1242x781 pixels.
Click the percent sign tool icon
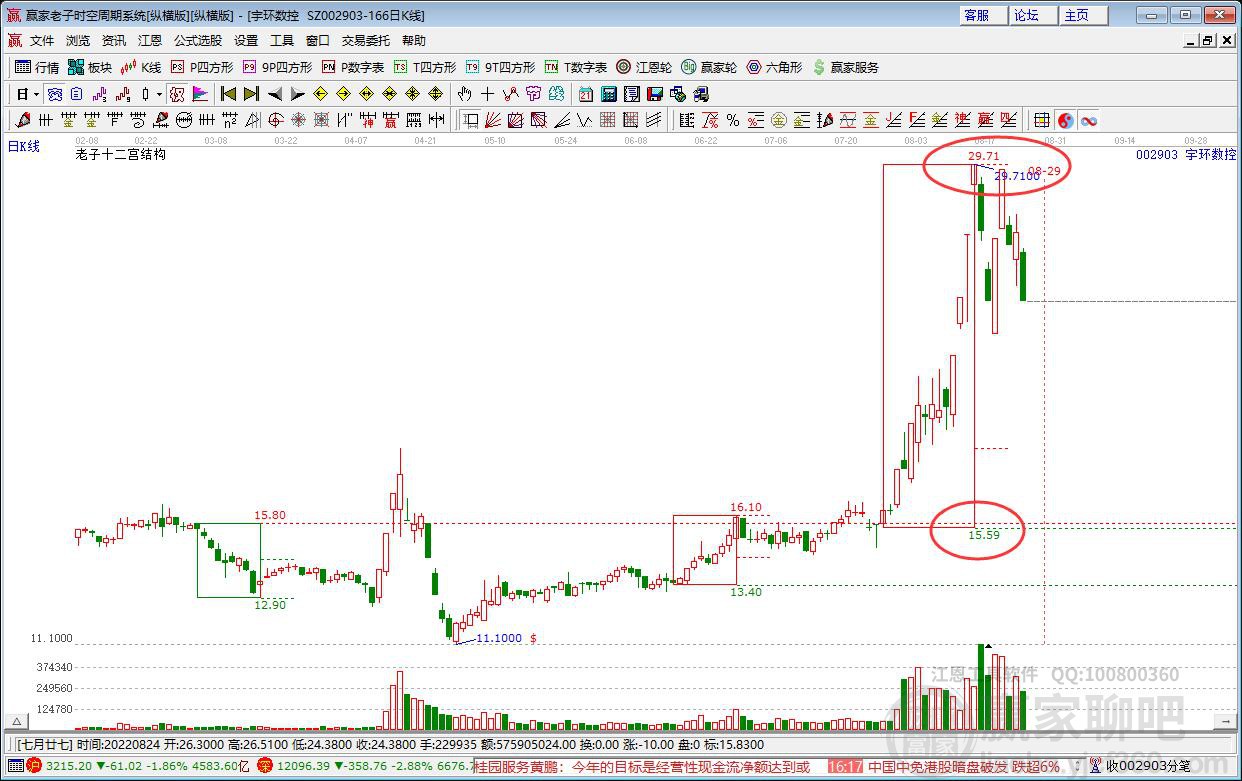[734, 120]
